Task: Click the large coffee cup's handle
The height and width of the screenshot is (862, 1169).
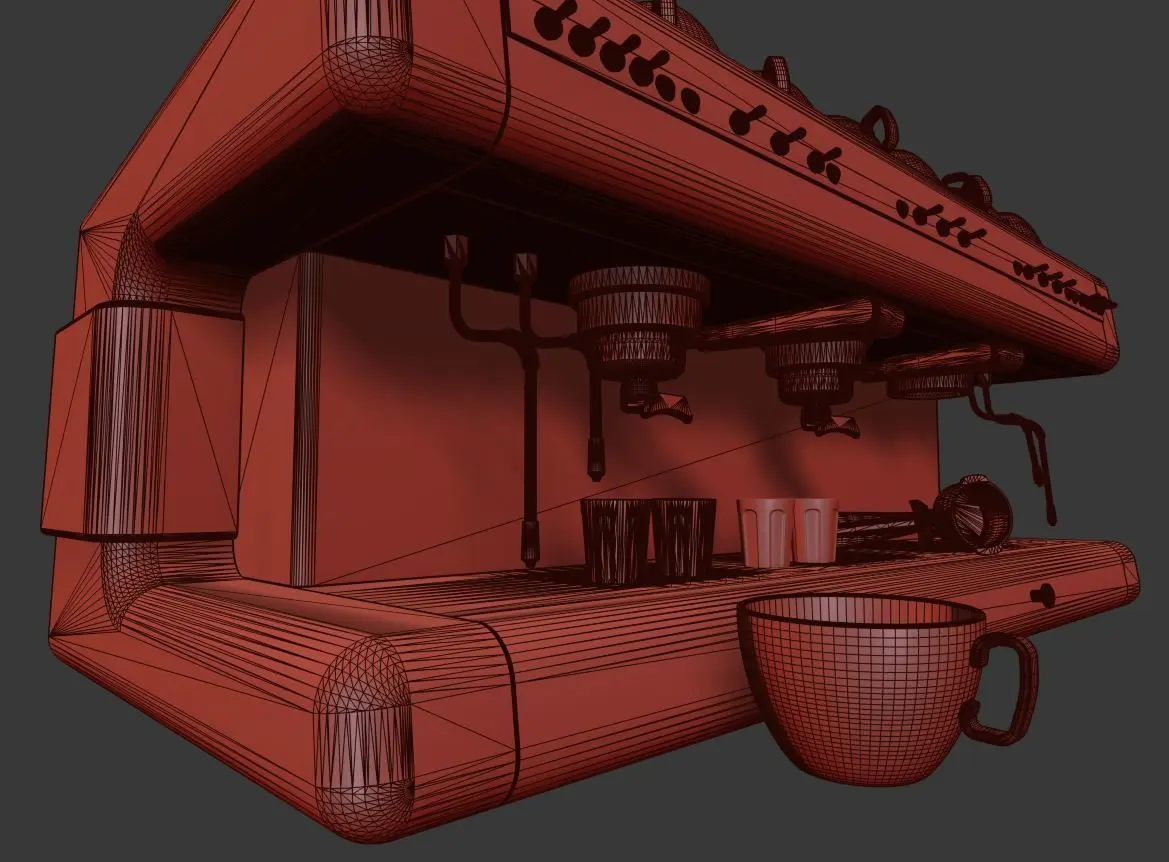Action: pos(1001,689)
